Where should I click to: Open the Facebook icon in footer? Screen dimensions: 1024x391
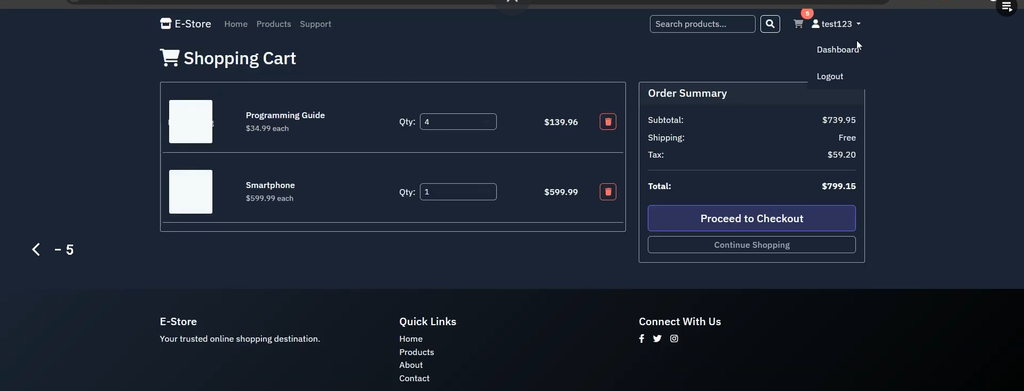pos(641,339)
